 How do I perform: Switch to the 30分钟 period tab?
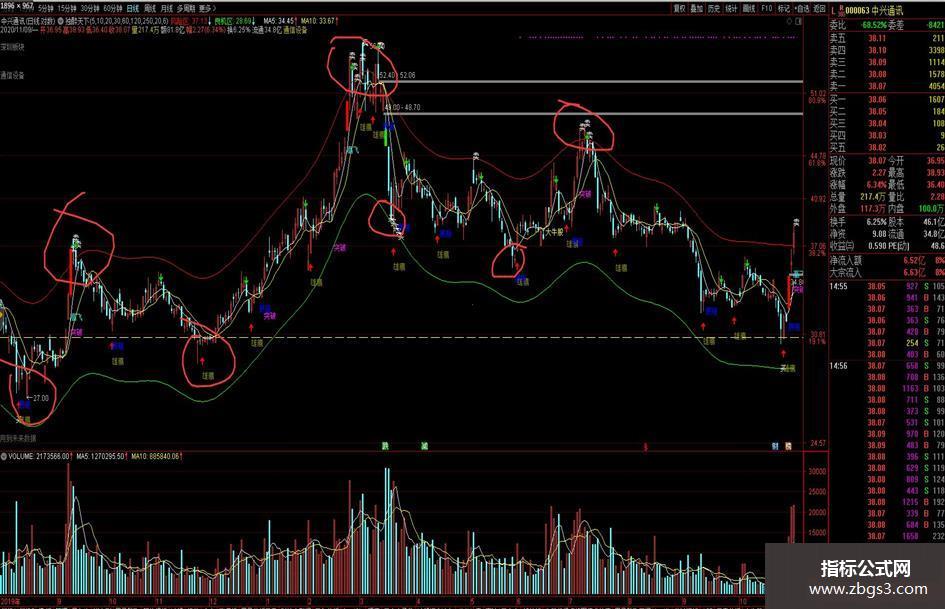pyautogui.click(x=90, y=8)
